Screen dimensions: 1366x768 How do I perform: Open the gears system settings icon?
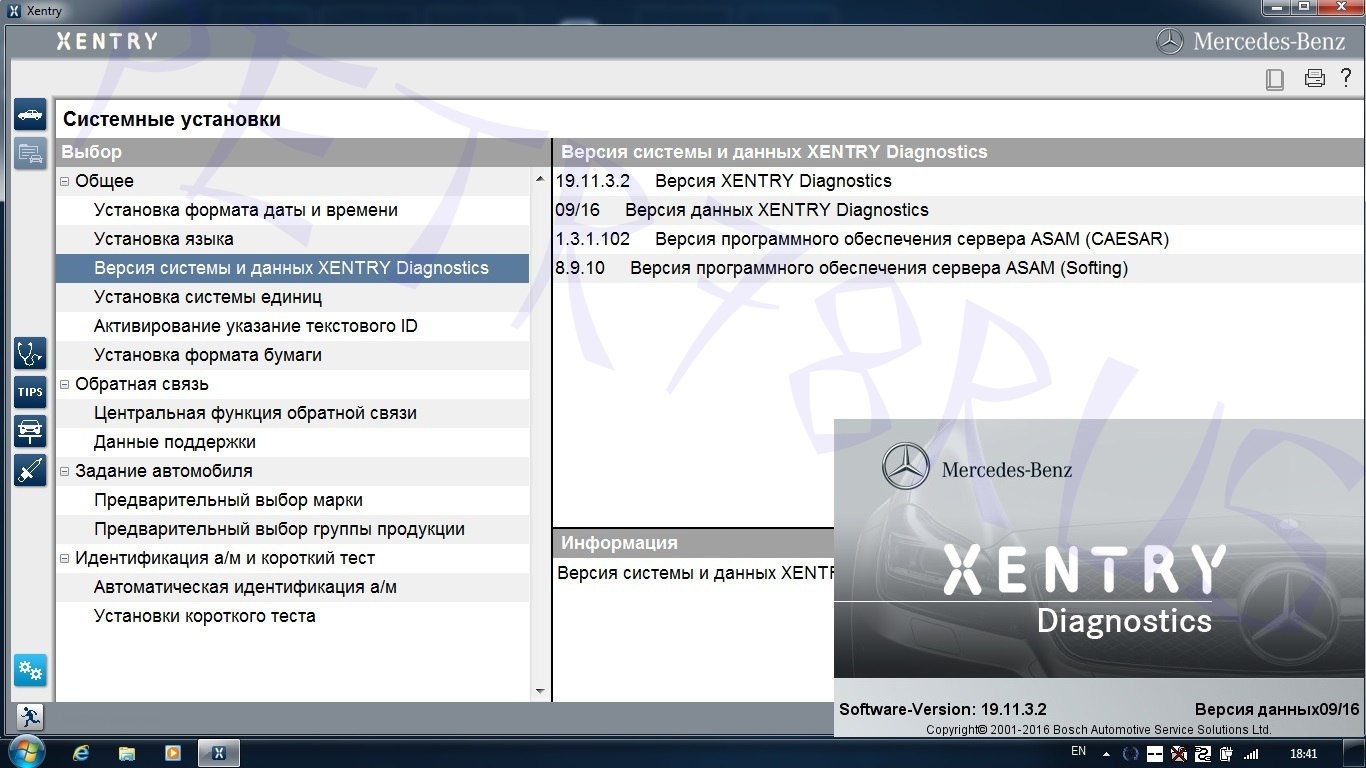30,670
